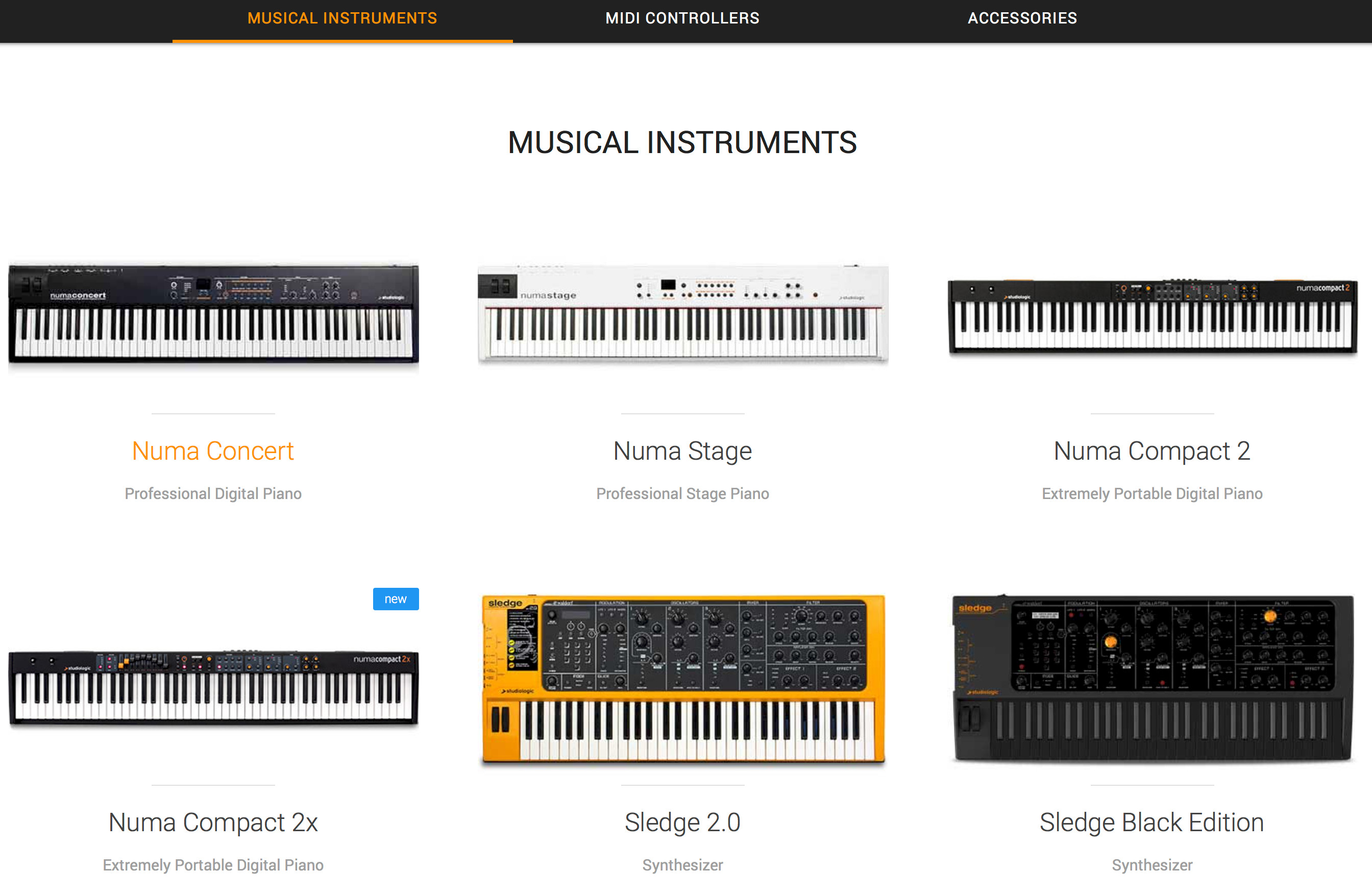The height and width of the screenshot is (896, 1372).
Task: Open the Numa Compact 2x title link
Action: [213, 822]
